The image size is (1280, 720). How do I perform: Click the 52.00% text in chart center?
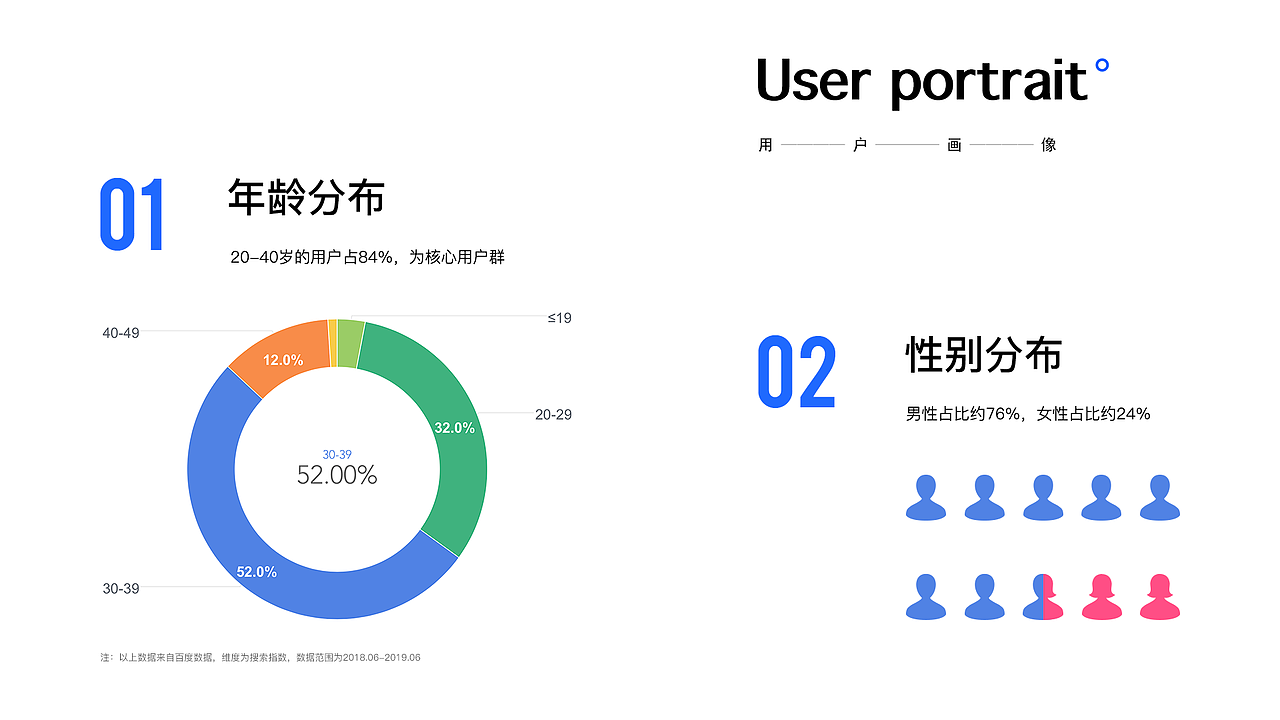[x=335, y=475]
